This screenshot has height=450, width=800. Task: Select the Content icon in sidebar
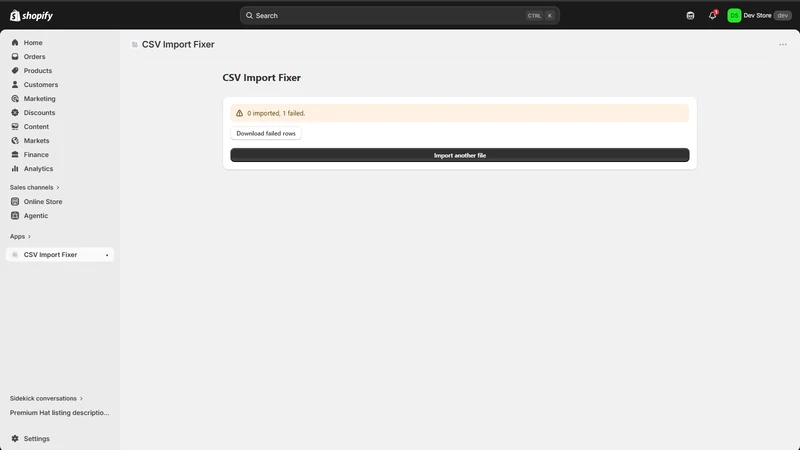pos(15,127)
